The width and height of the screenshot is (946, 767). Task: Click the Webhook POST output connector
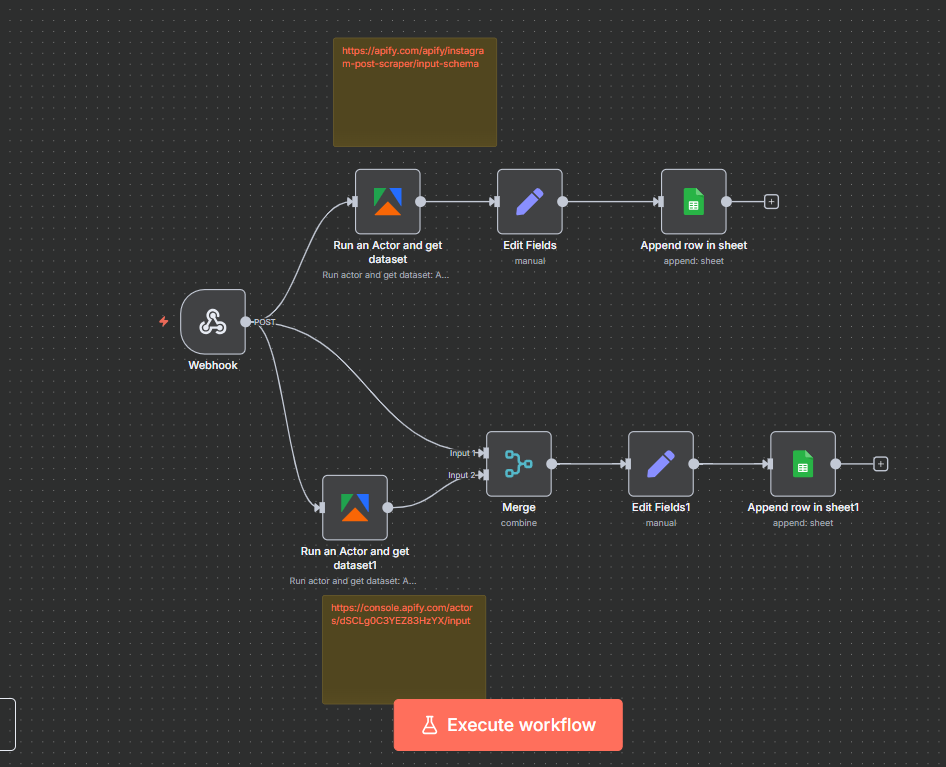(246, 322)
